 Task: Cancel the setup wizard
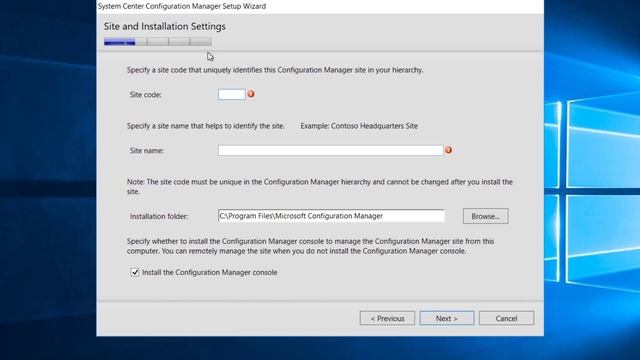[x=506, y=318]
